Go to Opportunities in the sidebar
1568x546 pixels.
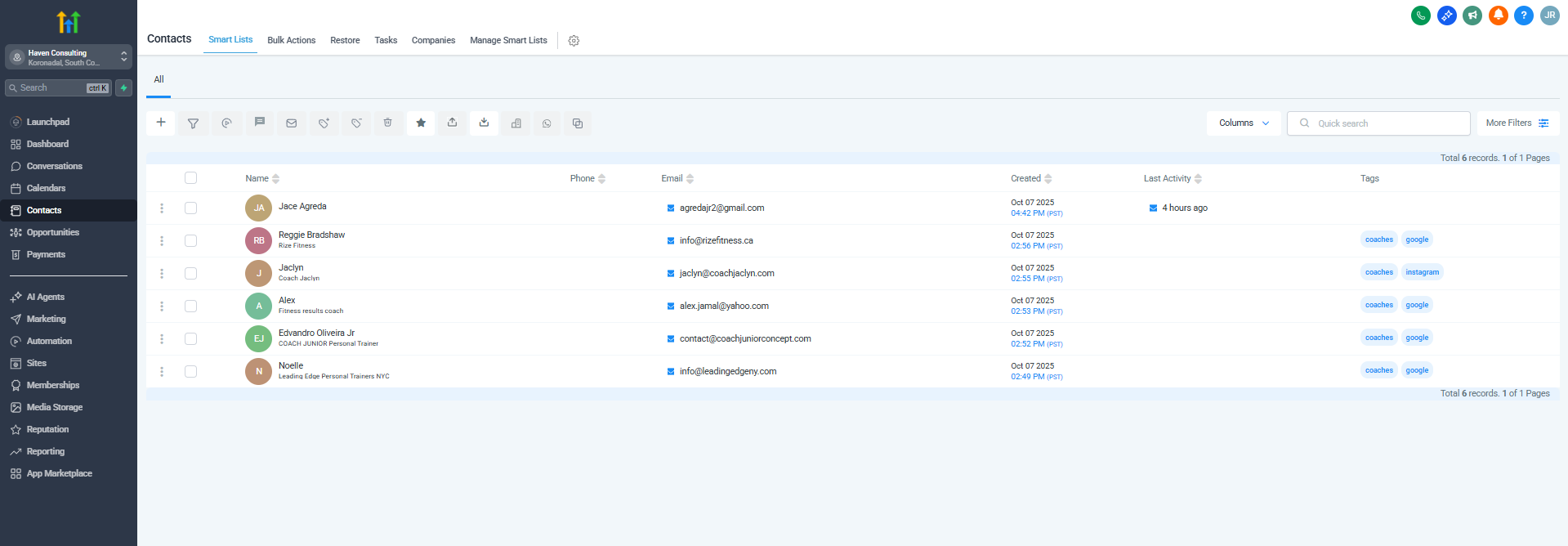52,232
